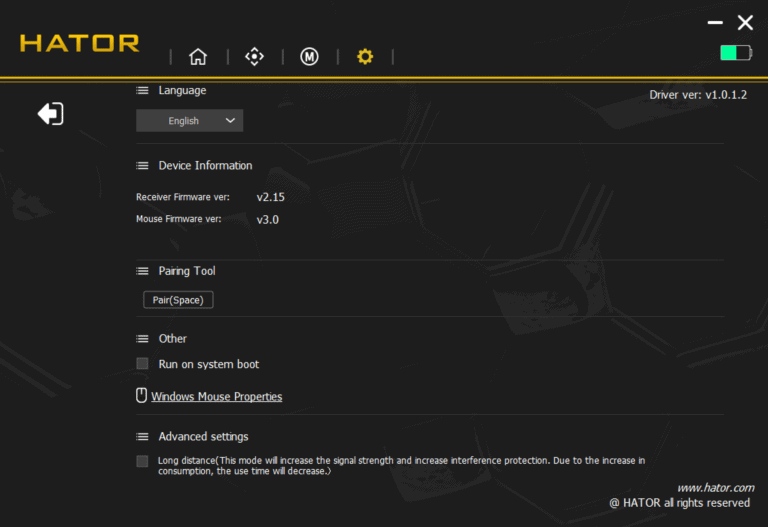This screenshot has width=768, height=527.
Task: Click the Language section header
Action: coord(182,90)
